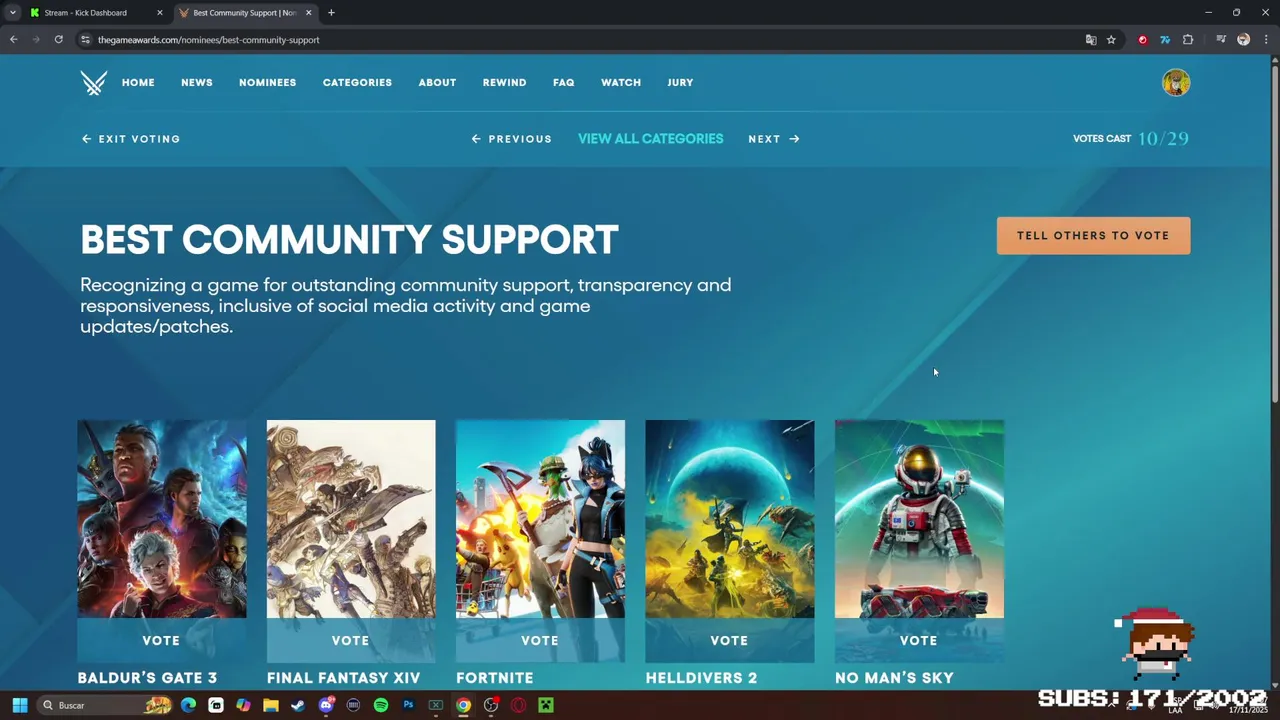Go to the NEXT category
This screenshot has width=1280, height=720.
click(x=774, y=139)
